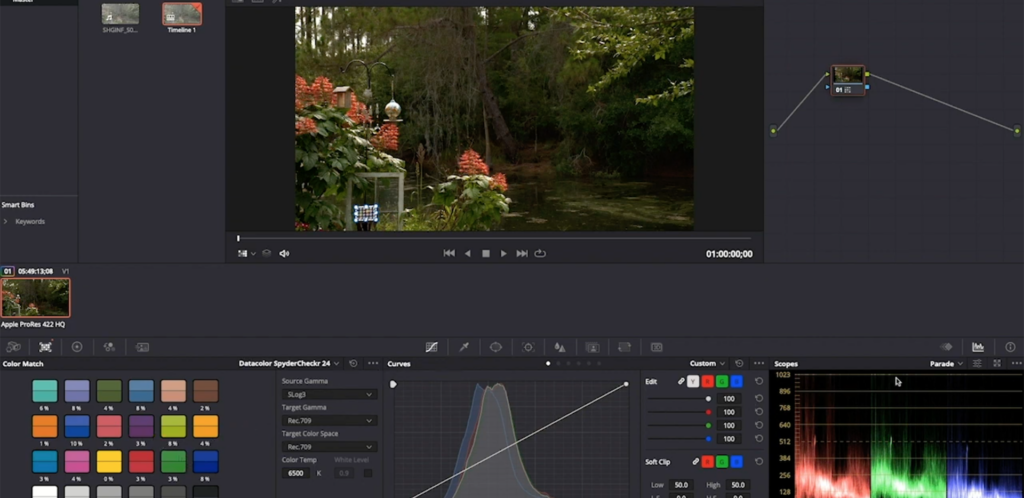Toggle Soft Clip channel ganging link
Screen dimensions: 1024x498
point(696,462)
